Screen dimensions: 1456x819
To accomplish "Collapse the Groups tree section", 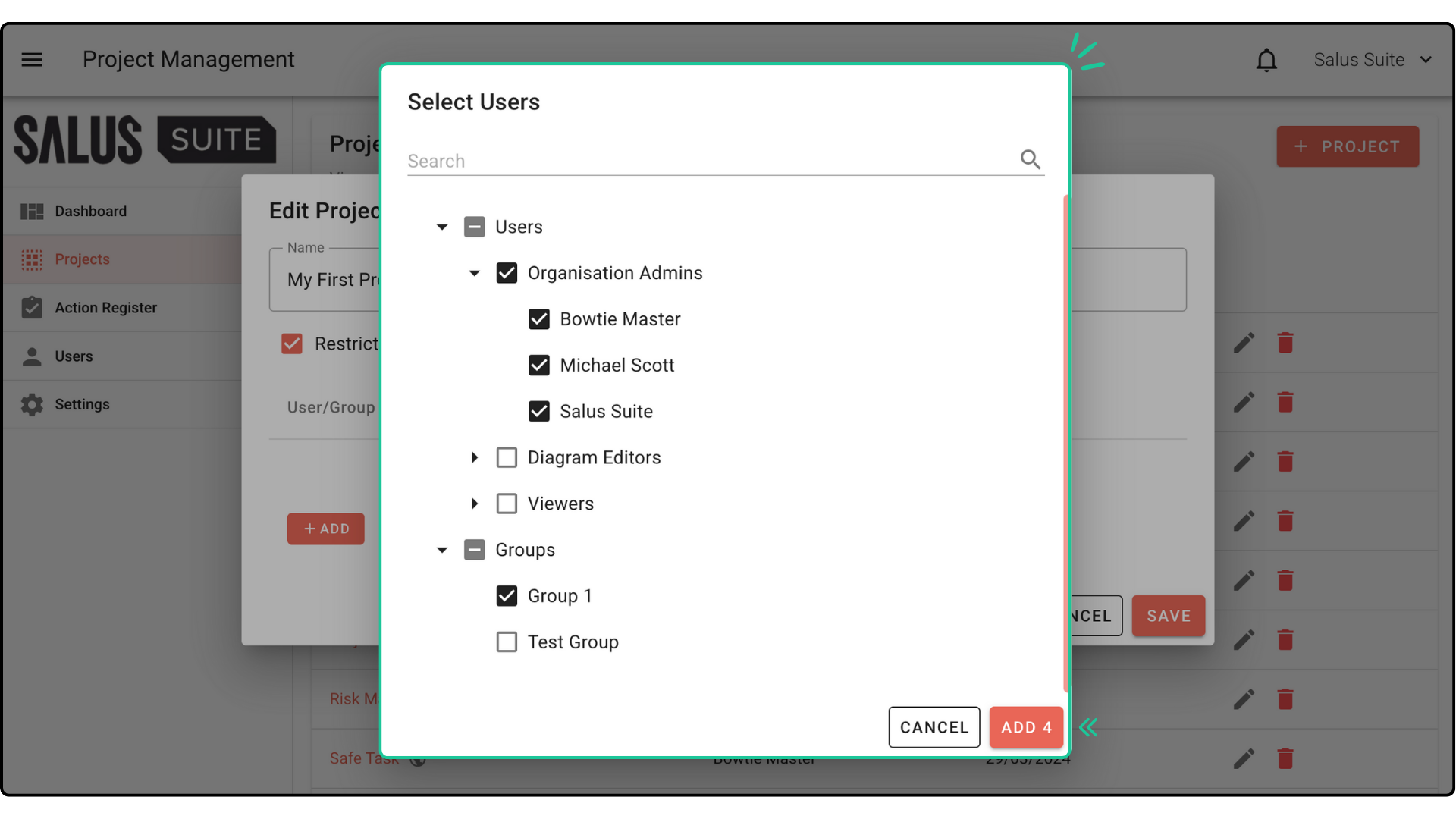I will tap(442, 550).
